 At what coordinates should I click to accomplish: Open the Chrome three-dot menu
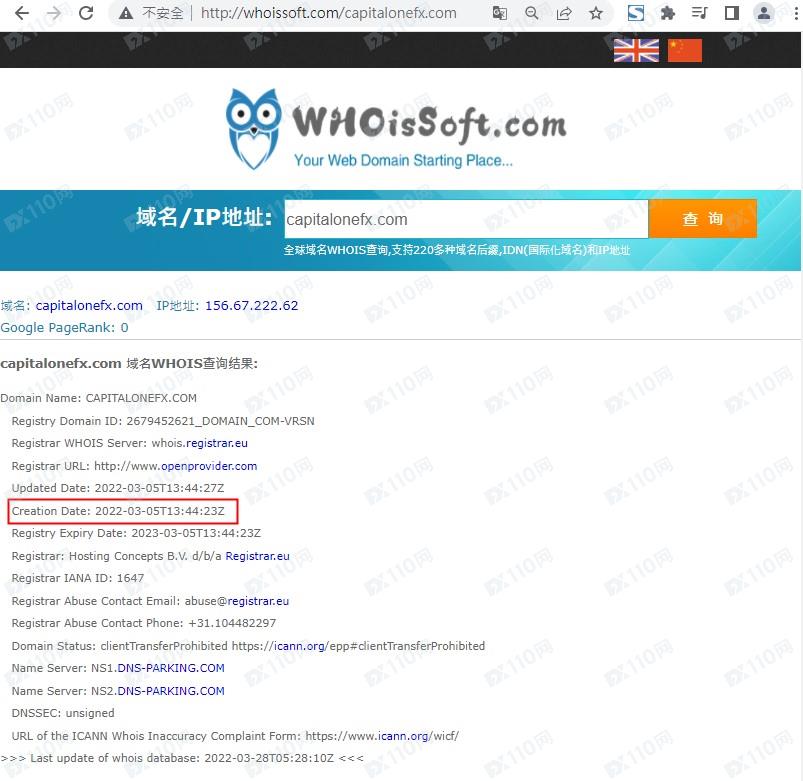pos(796,13)
